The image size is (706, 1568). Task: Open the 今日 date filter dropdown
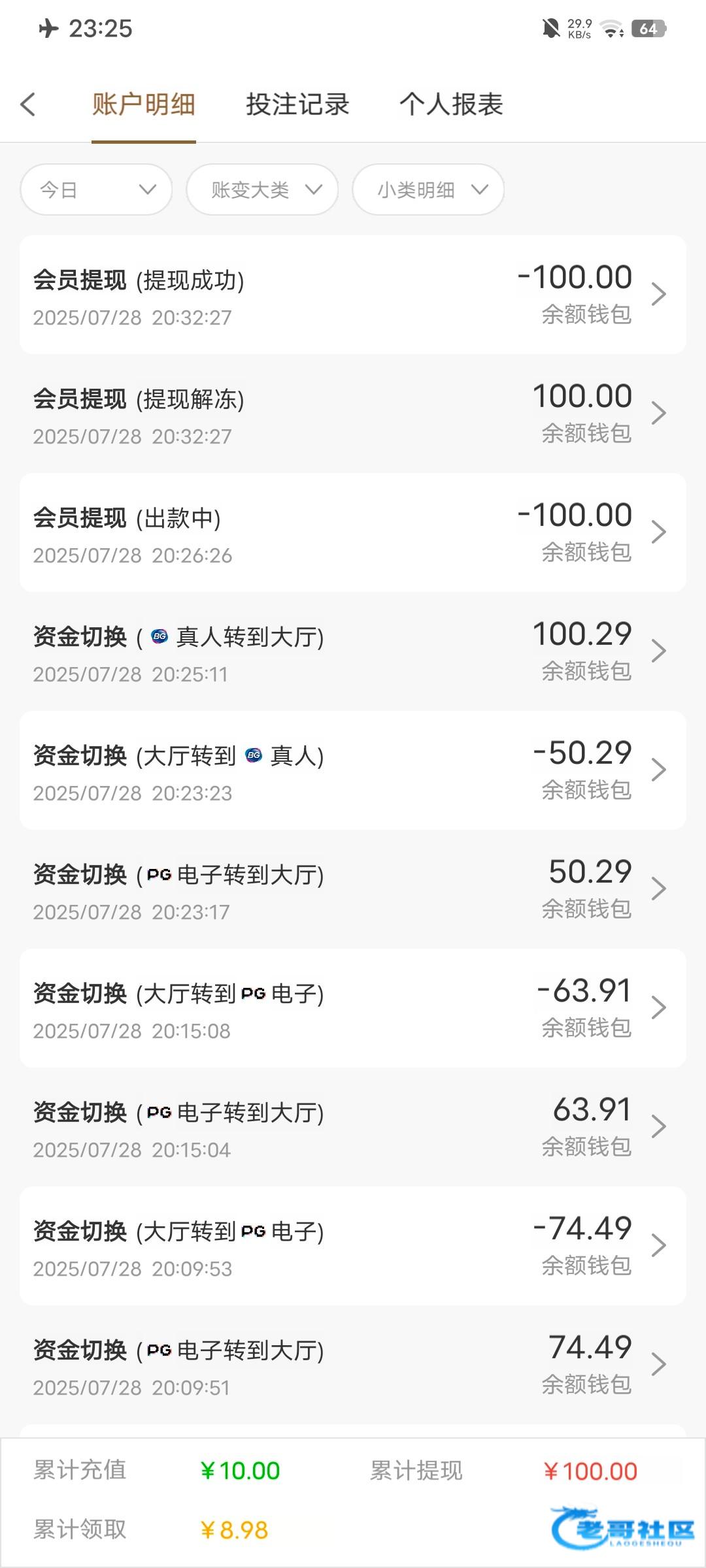point(97,189)
